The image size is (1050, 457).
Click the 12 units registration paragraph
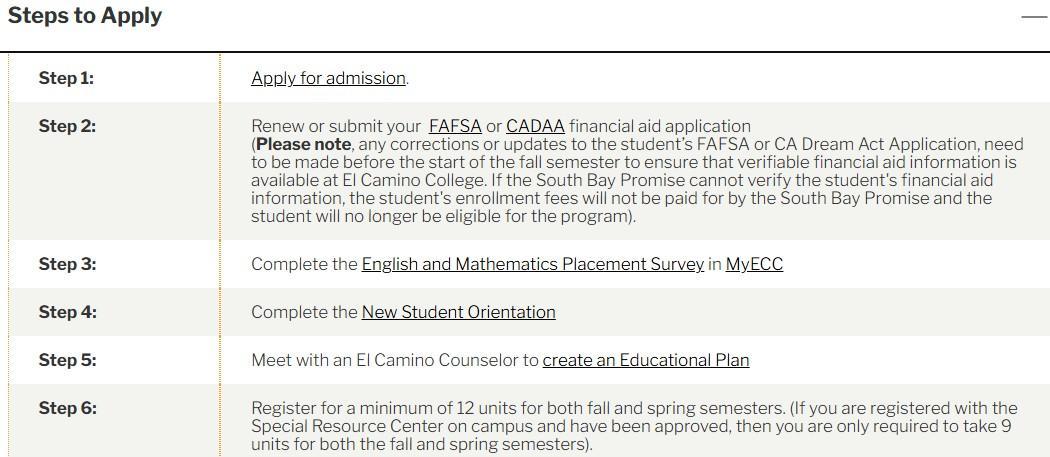point(633,425)
